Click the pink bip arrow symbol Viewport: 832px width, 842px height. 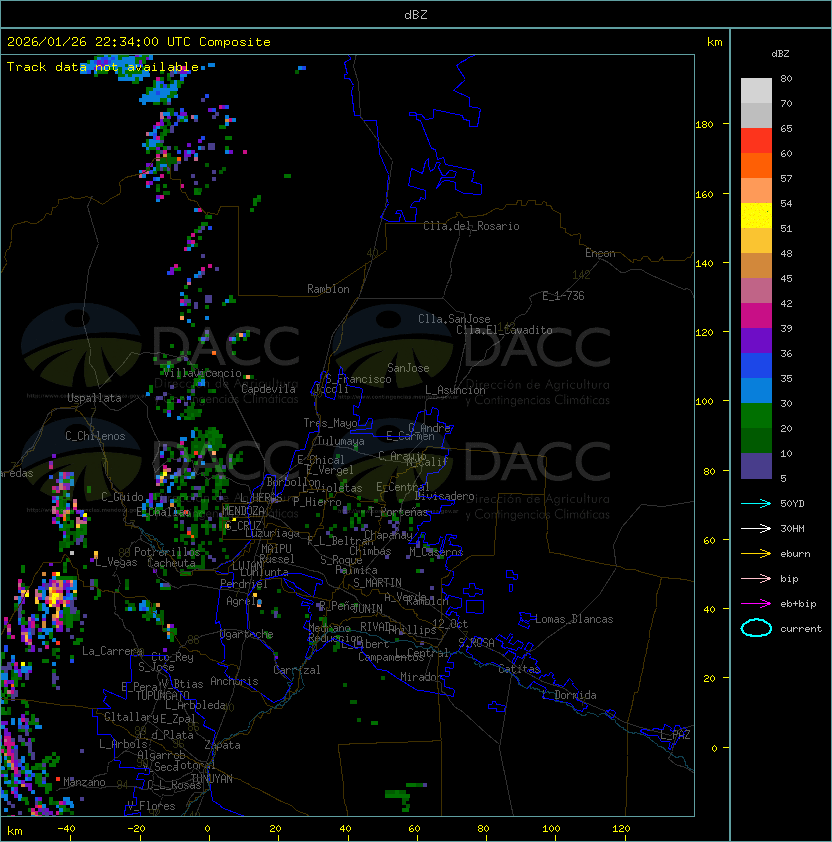tap(757, 578)
